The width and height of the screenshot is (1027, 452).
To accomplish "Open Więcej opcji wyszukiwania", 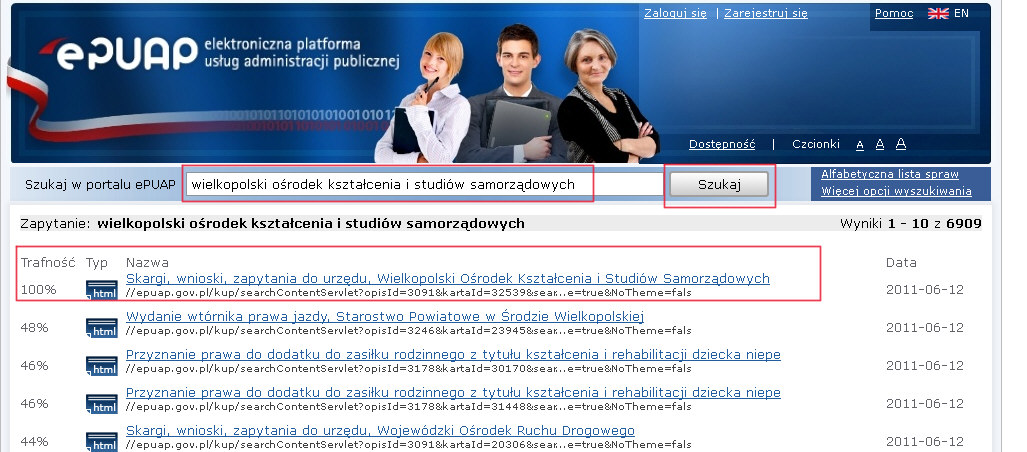I will click(896, 191).
